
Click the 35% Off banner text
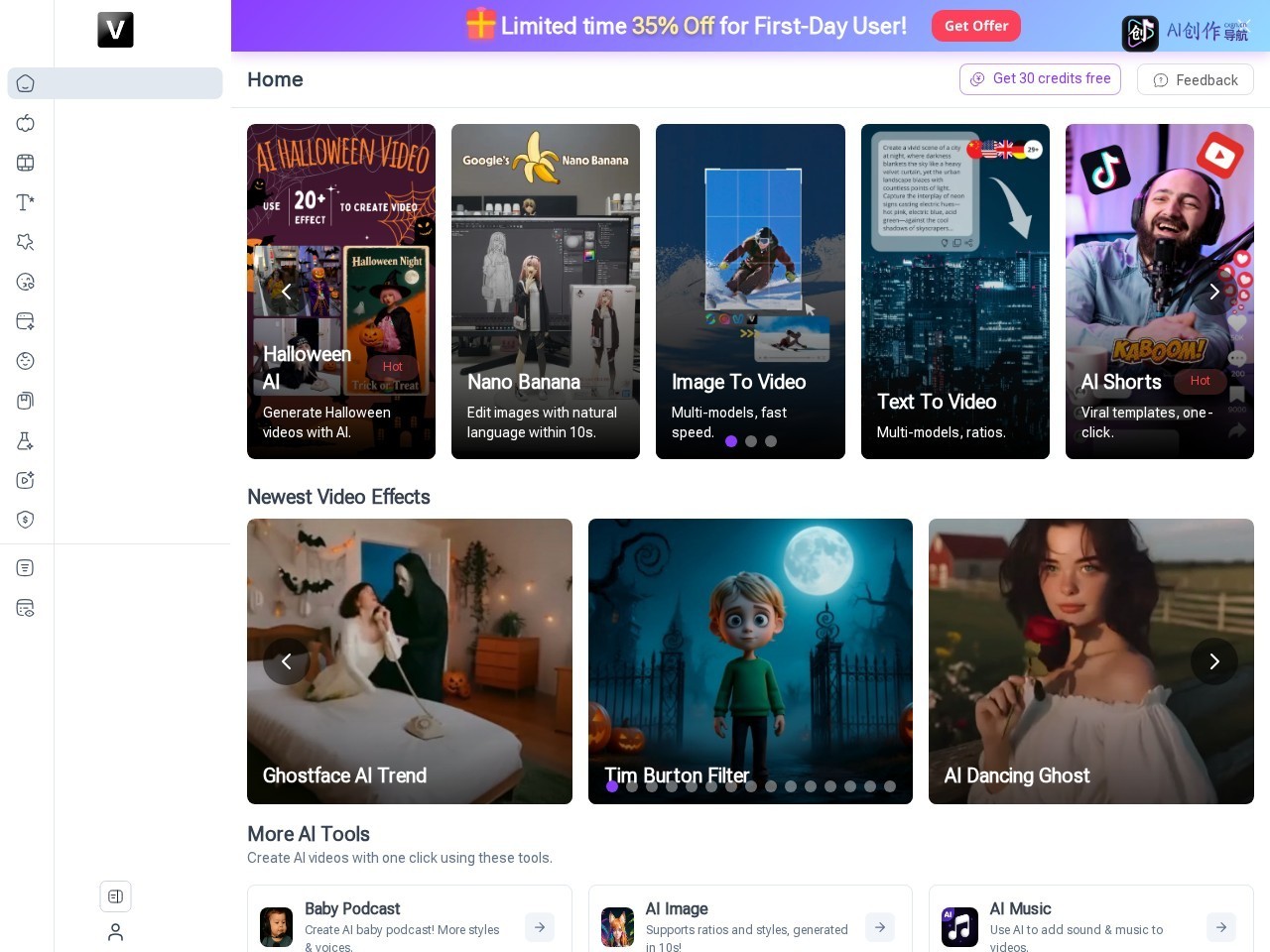[673, 26]
